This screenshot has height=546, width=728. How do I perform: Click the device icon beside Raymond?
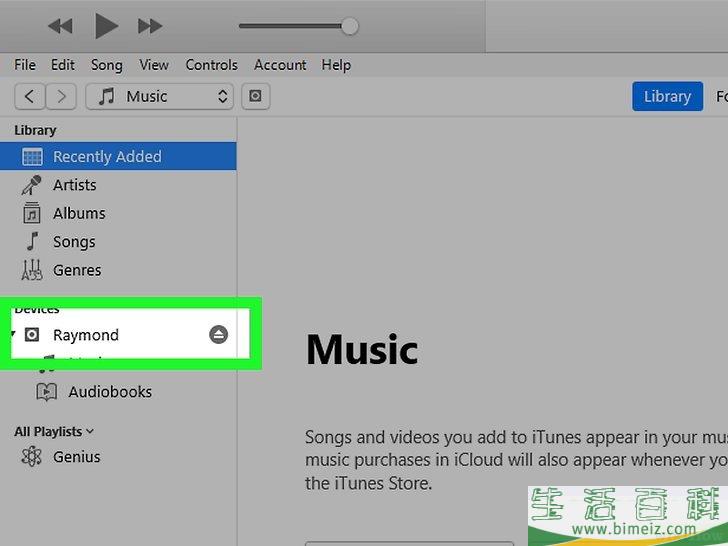[32, 335]
